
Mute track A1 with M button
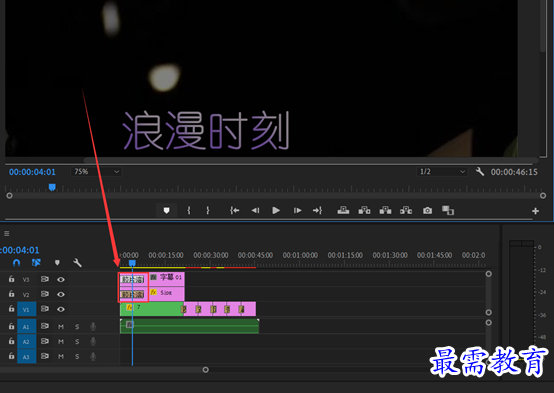pos(61,327)
